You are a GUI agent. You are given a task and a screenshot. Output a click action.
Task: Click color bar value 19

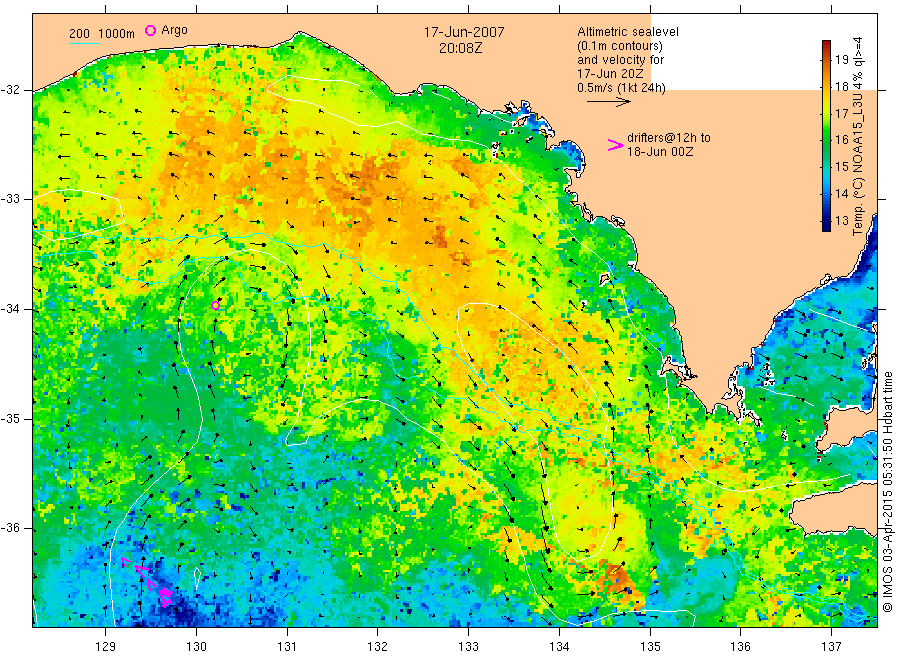841,60
